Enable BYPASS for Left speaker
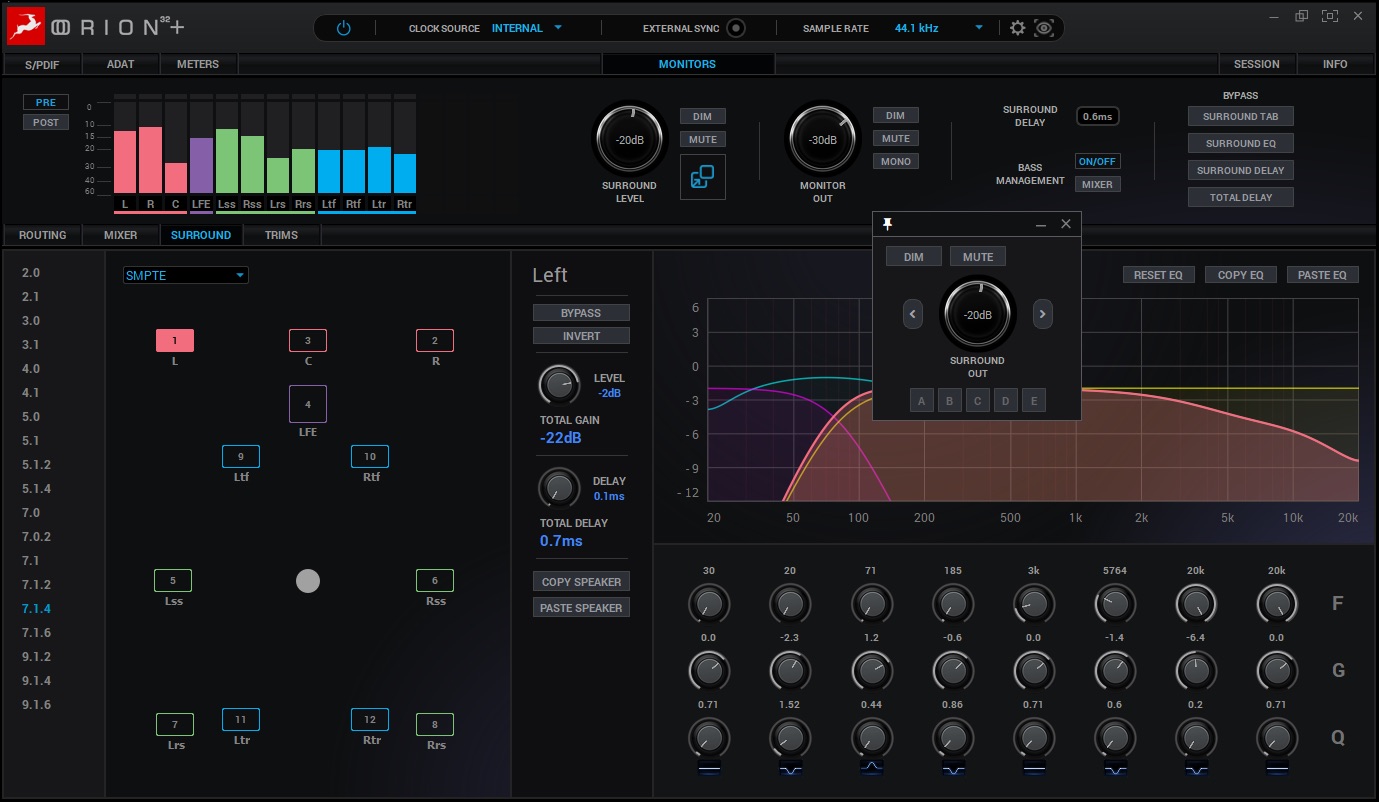Viewport: 1379px width, 802px height. coord(580,312)
